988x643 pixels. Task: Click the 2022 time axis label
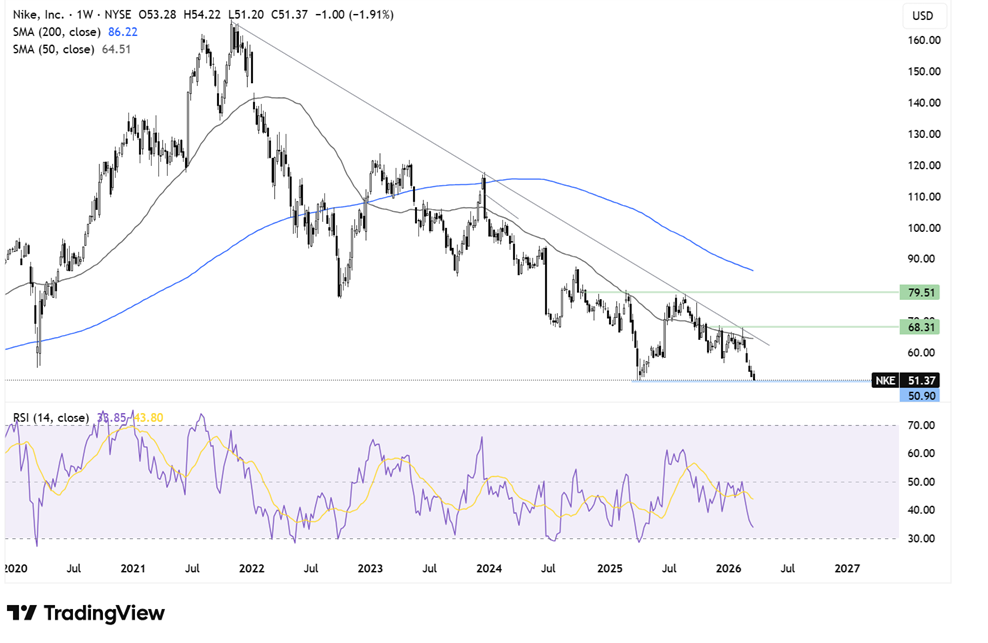click(251, 569)
